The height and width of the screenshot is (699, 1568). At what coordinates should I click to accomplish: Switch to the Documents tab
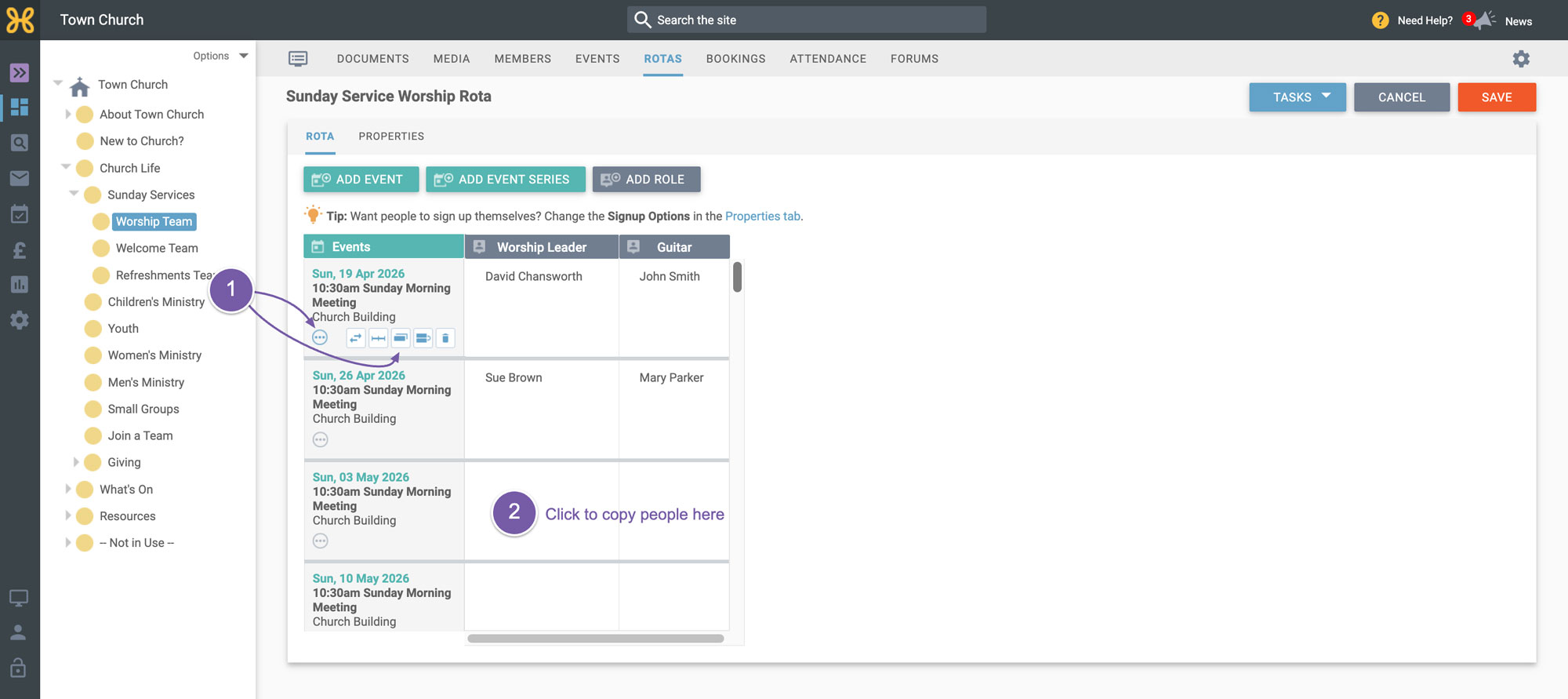point(373,59)
